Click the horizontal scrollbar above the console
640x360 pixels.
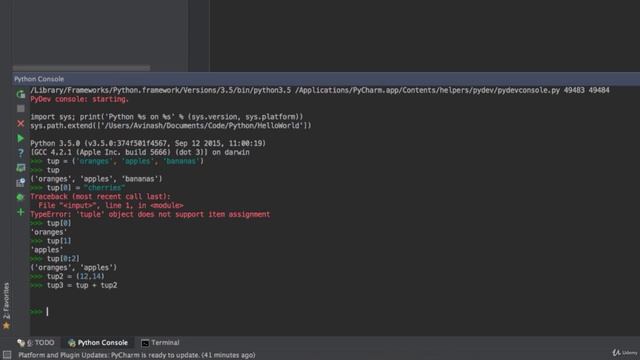click(81, 68)
